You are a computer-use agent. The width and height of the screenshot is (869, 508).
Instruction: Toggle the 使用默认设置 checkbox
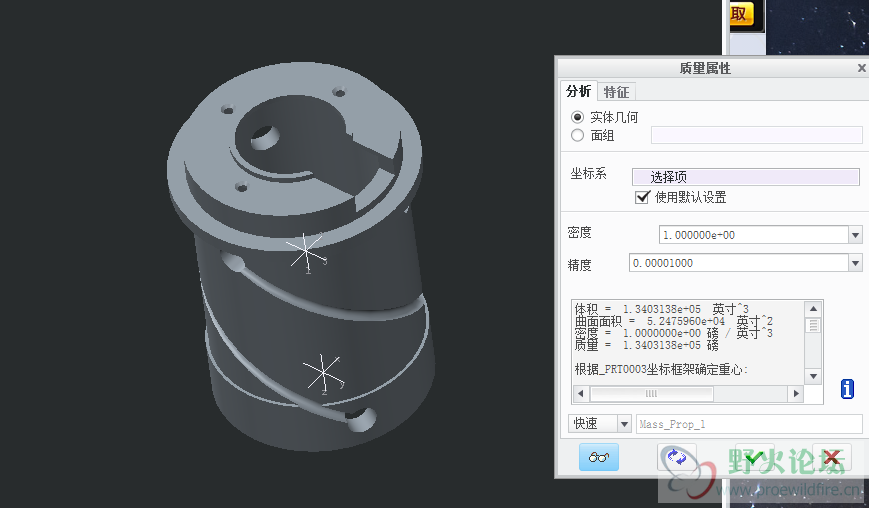(x=642, y=197)
